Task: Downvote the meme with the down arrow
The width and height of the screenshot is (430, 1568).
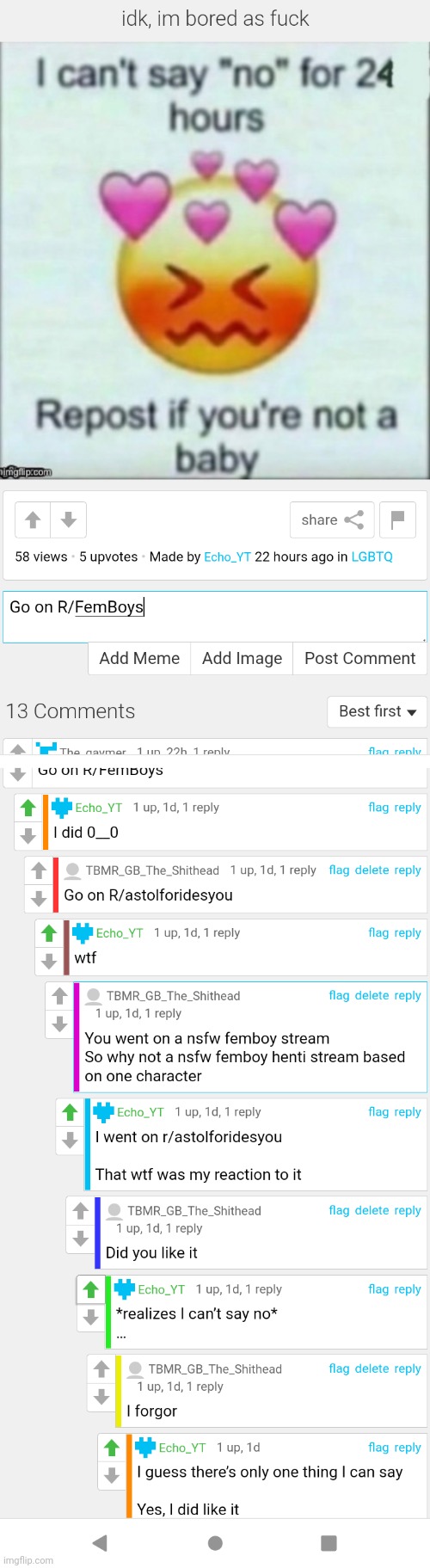Action: (69, 520)
